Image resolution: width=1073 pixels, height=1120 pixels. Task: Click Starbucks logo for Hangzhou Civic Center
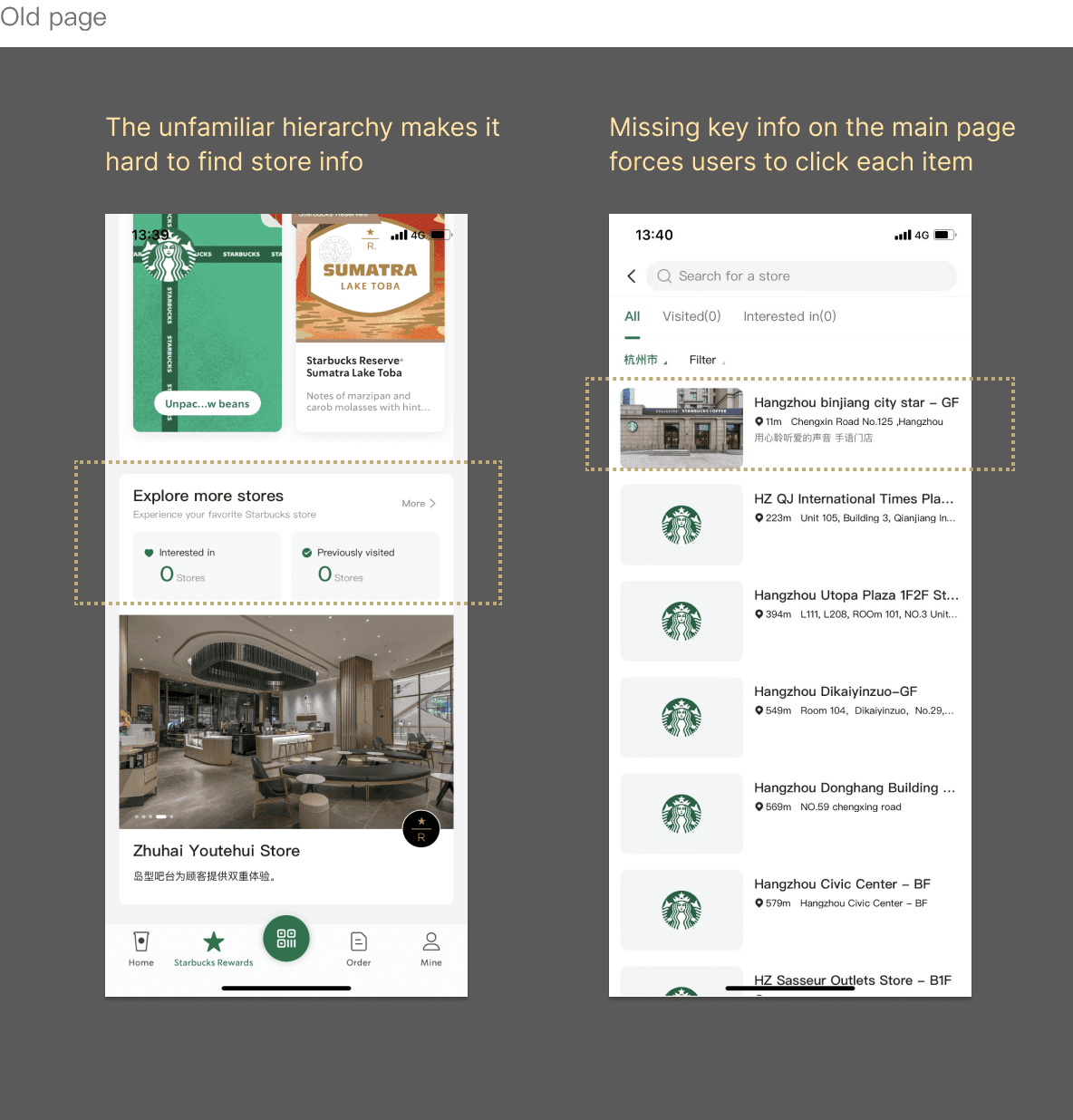(x=681, y=910)
